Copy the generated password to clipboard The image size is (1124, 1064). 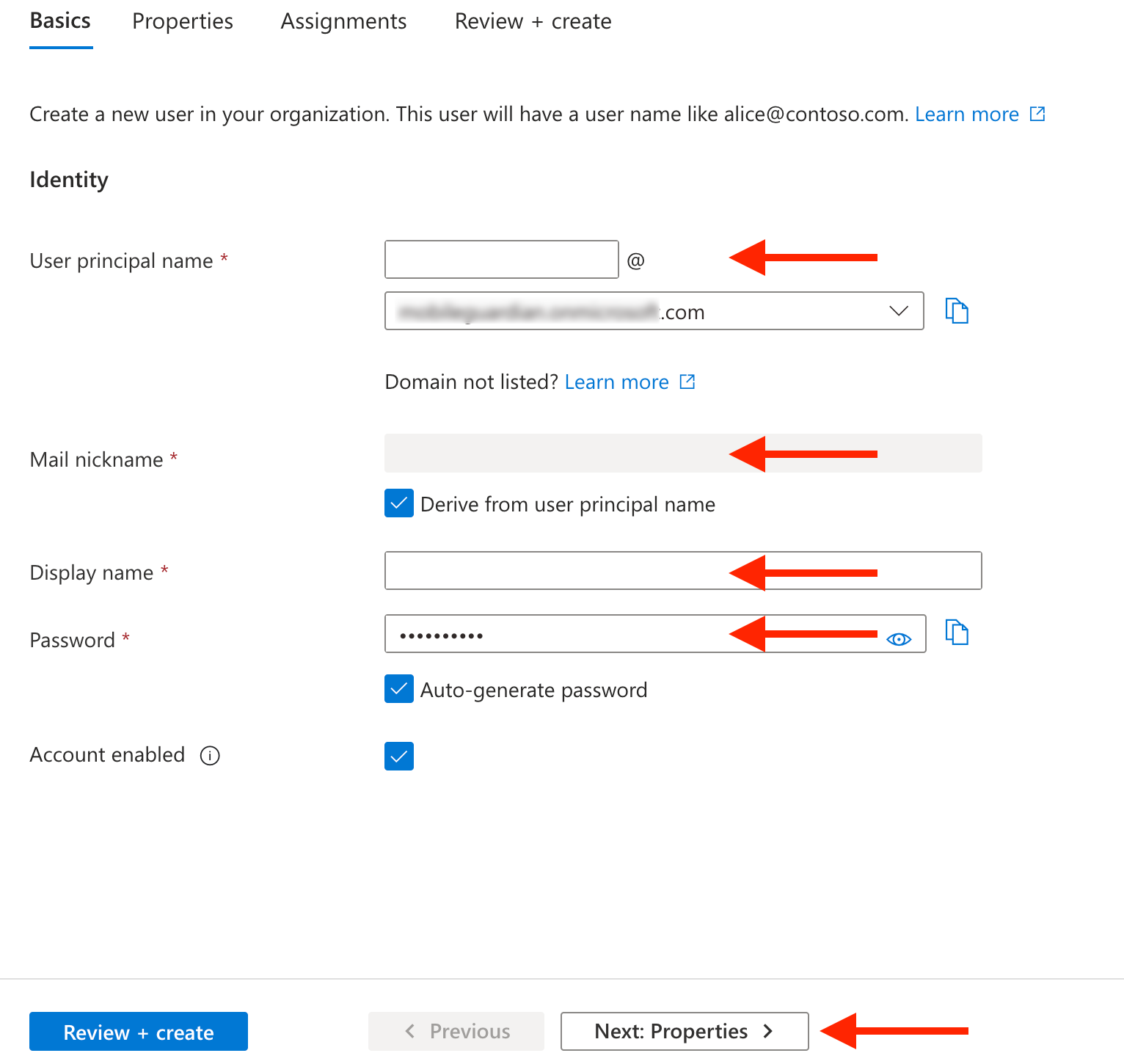pyautogui.click(x=957, y=633)
